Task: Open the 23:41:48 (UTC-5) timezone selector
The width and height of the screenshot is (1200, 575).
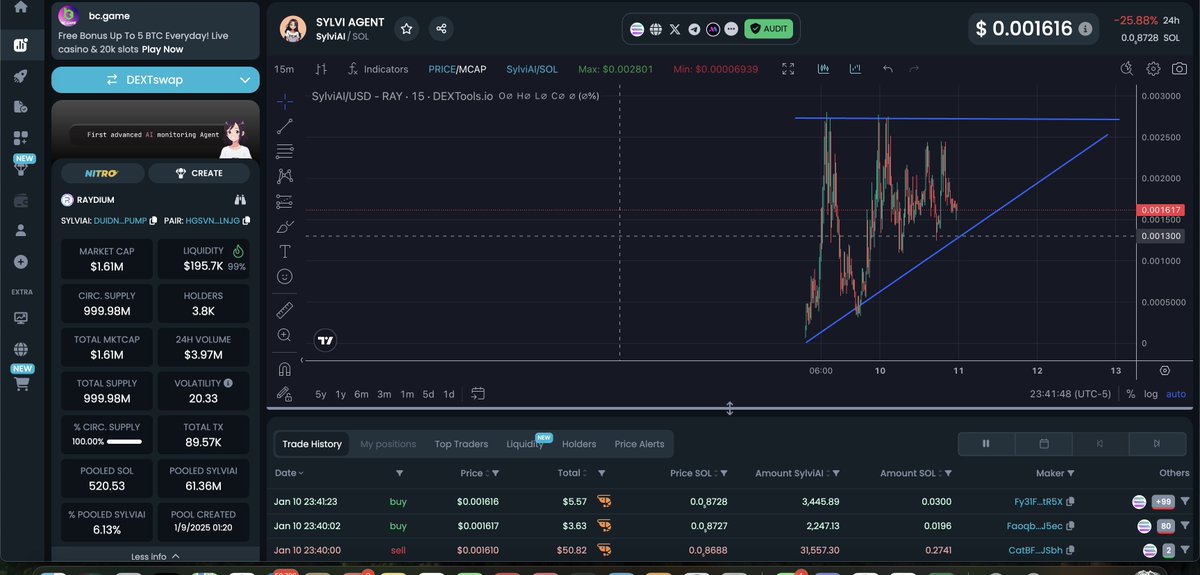Action: (1072, 394)
